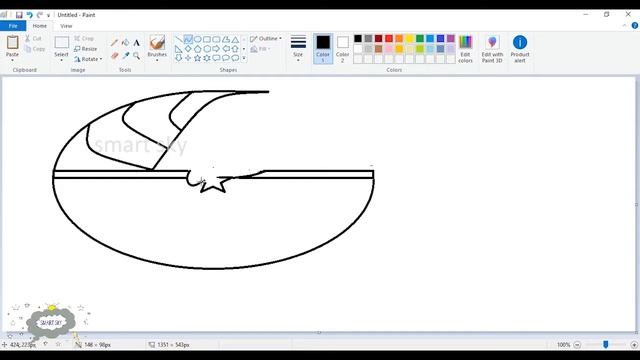Choose the Cloud callout shape

click(235, 58)
